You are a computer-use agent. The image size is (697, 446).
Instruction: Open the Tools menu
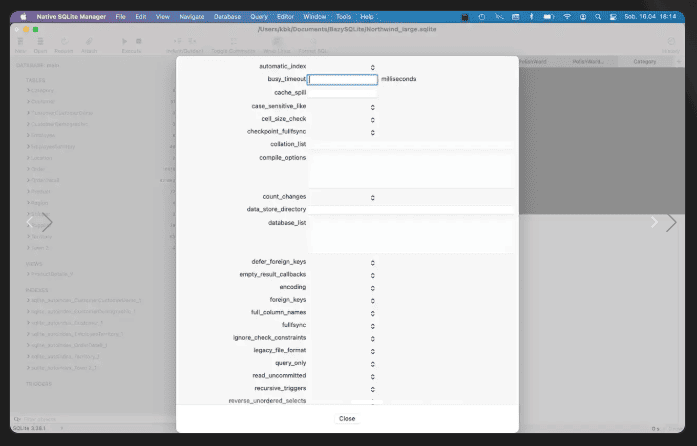343,16
